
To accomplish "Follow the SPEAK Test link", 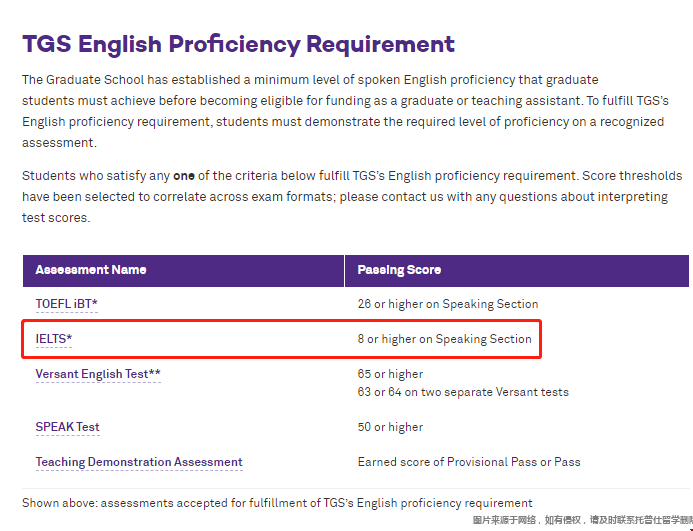I will (67, 427).
